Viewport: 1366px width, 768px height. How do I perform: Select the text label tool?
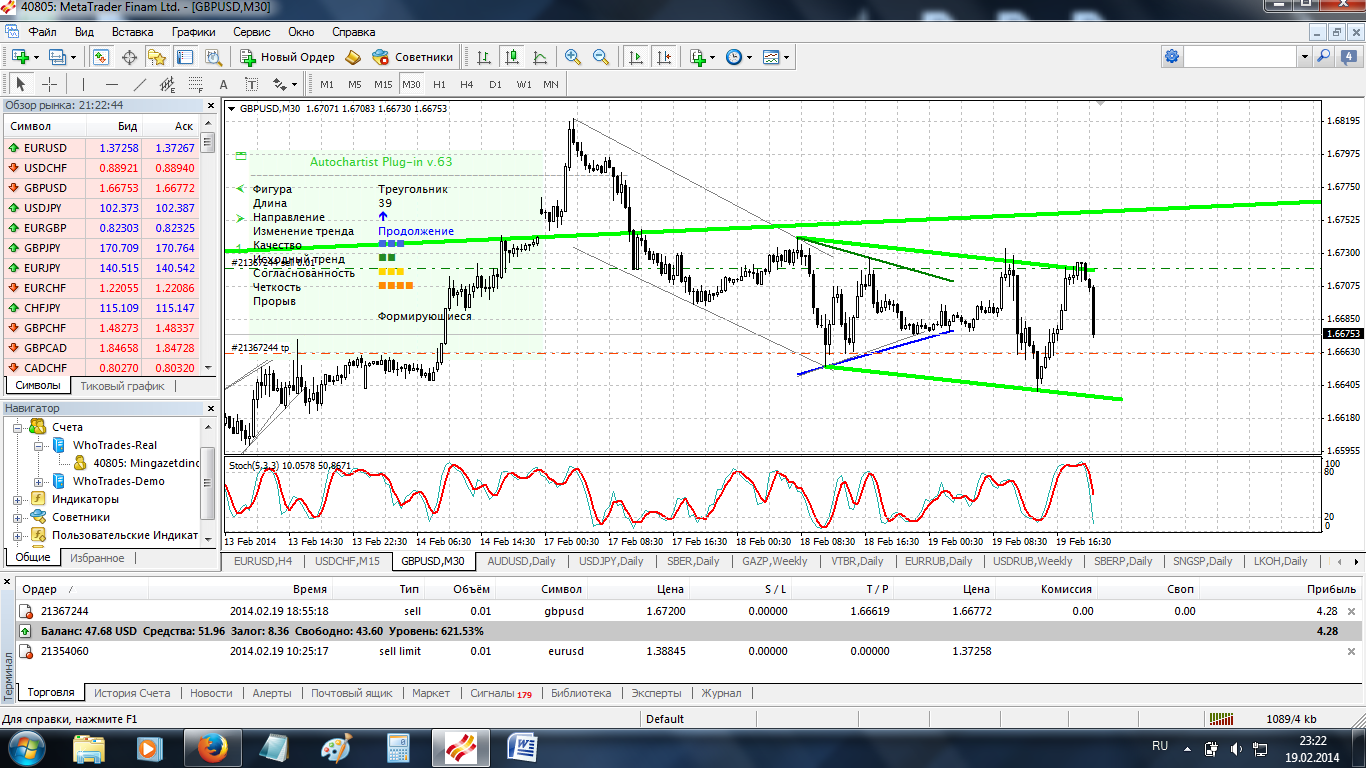pos(251,84)
